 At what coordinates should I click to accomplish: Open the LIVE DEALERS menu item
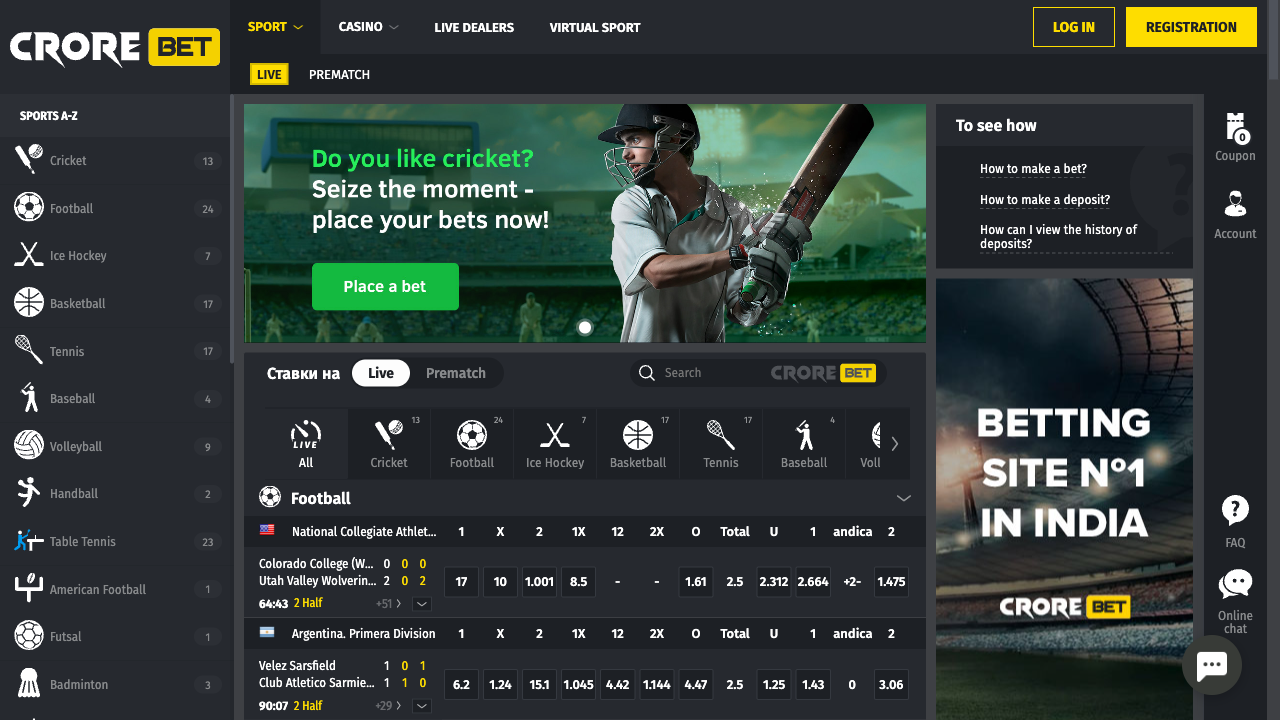click(x=474, y=28)
